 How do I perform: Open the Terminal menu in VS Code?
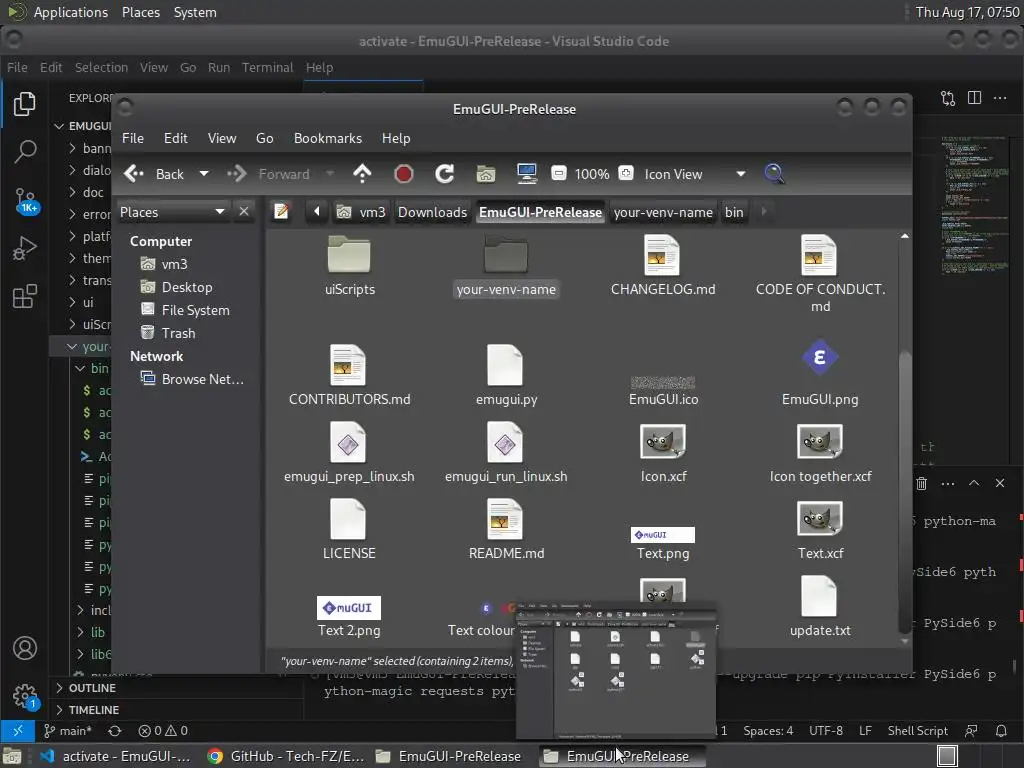pyautogui.click(x=267, y=67)
